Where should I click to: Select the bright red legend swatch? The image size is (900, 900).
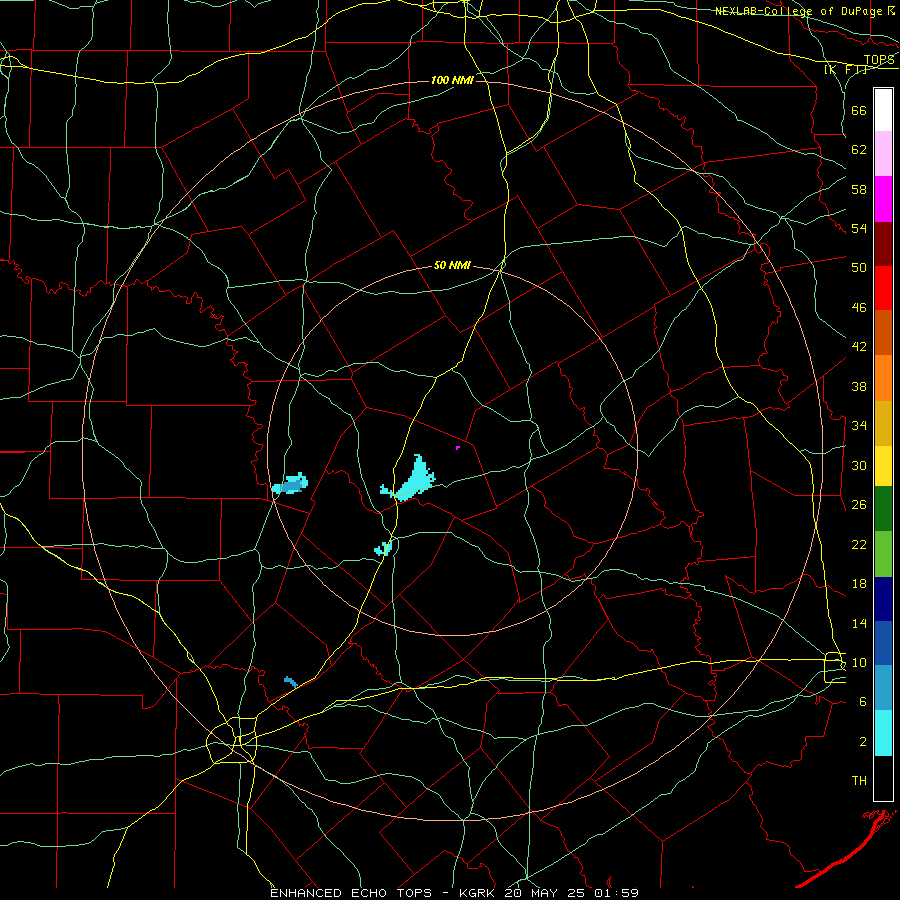tap(883, 288)
